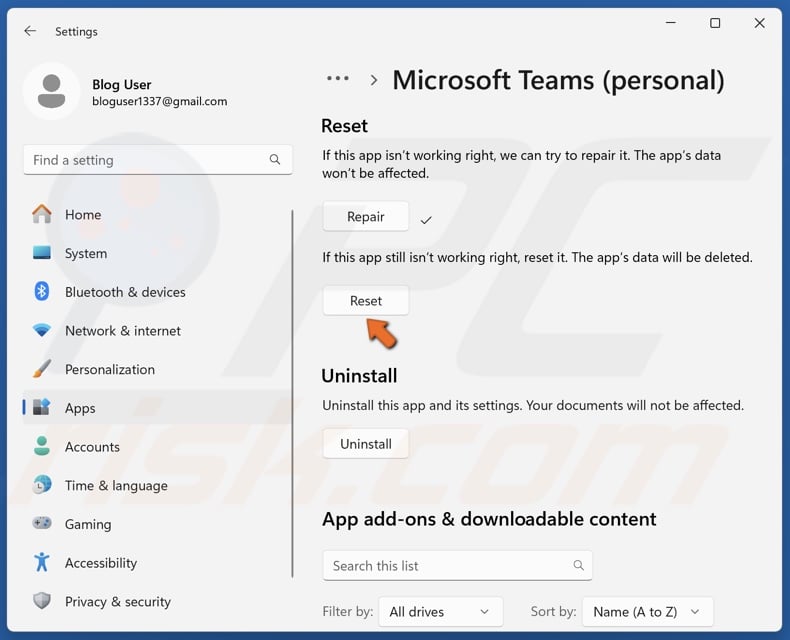Image resolution: width=790 pixels, height=640 pixels.
Task: Minimize the Settings window
Action: coord(671,23)
